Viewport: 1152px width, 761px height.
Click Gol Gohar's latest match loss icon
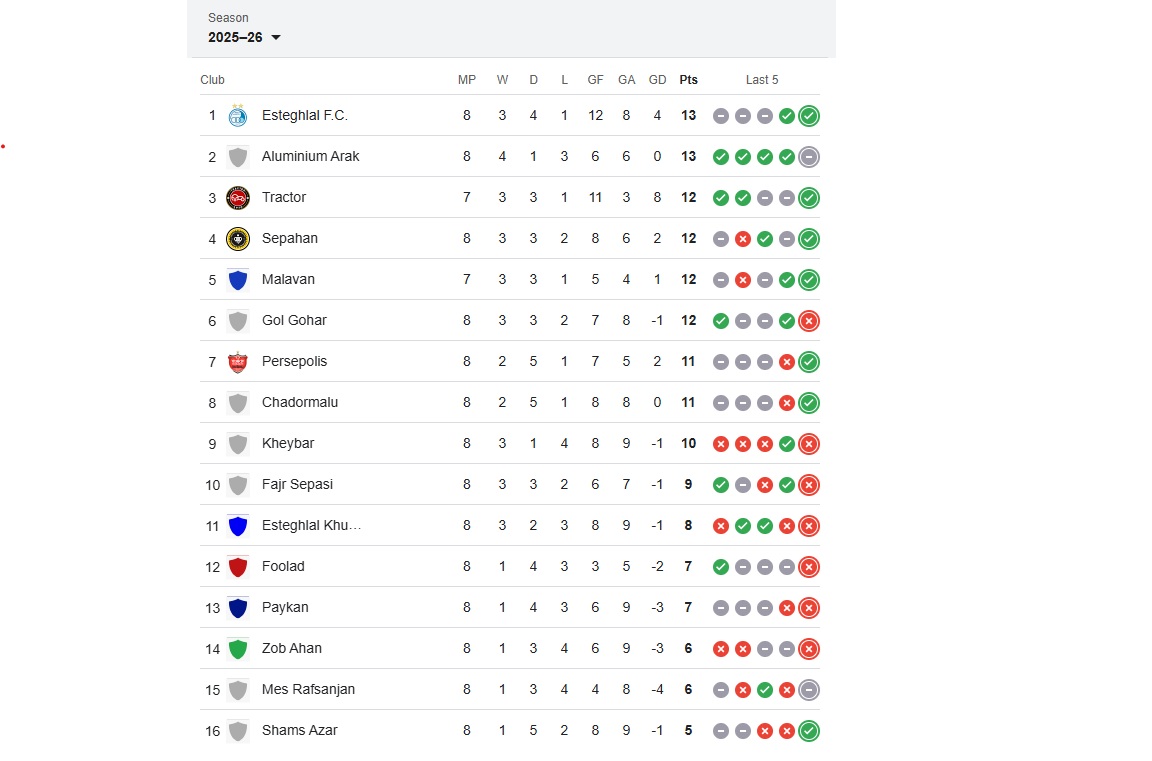[x=809, y=321]
